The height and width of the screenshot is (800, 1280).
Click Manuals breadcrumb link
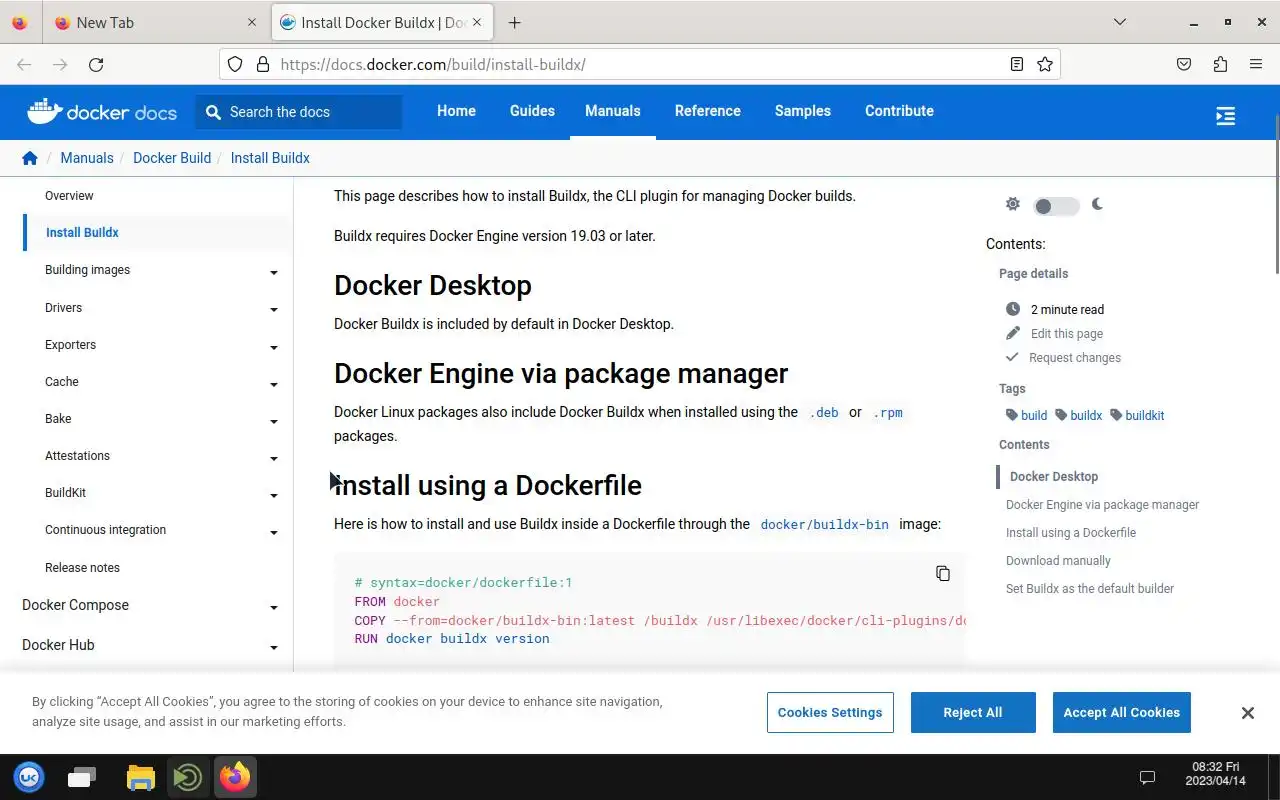pos(87,158)
